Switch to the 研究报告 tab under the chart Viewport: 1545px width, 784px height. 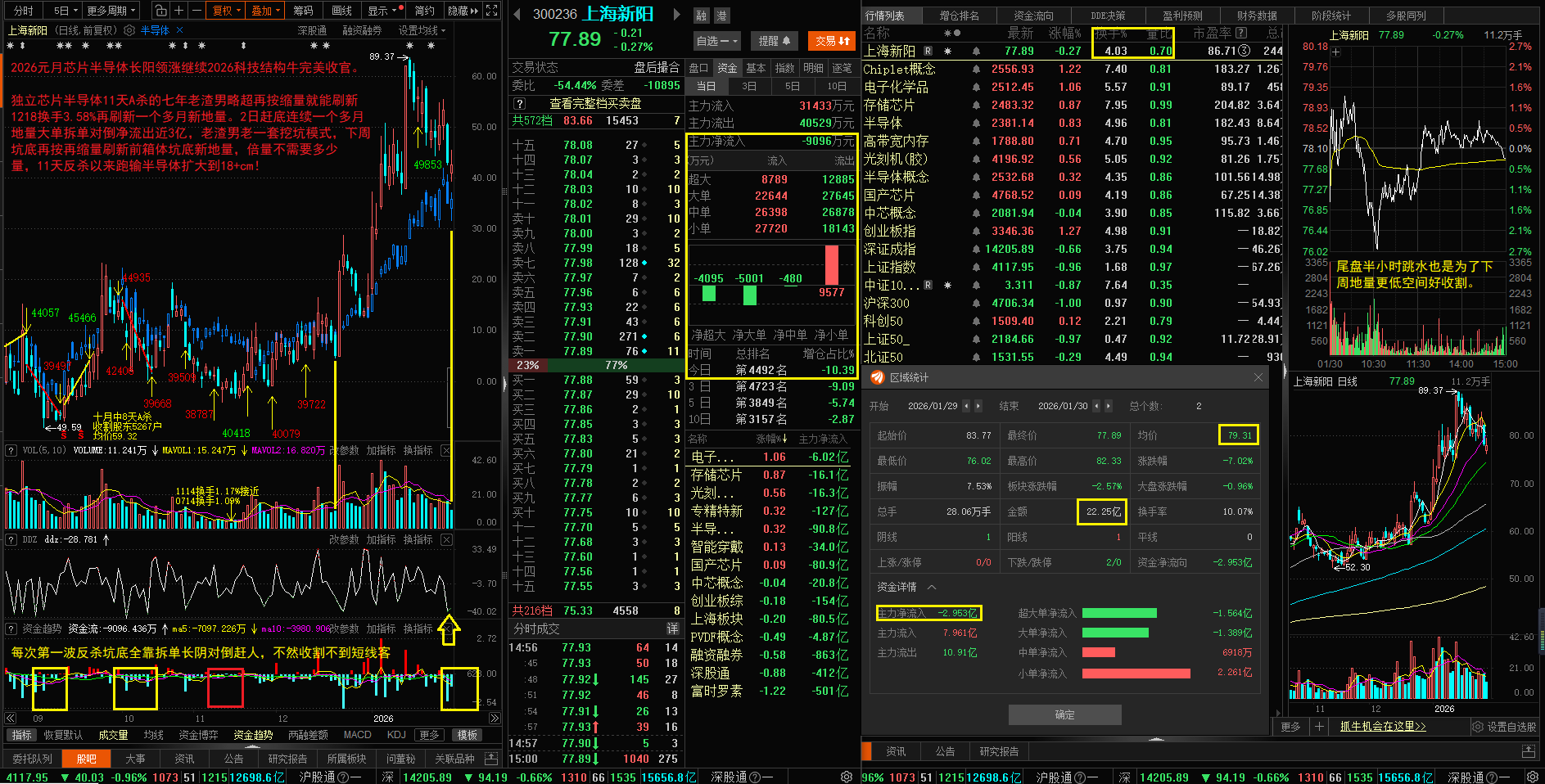(287, 759)
